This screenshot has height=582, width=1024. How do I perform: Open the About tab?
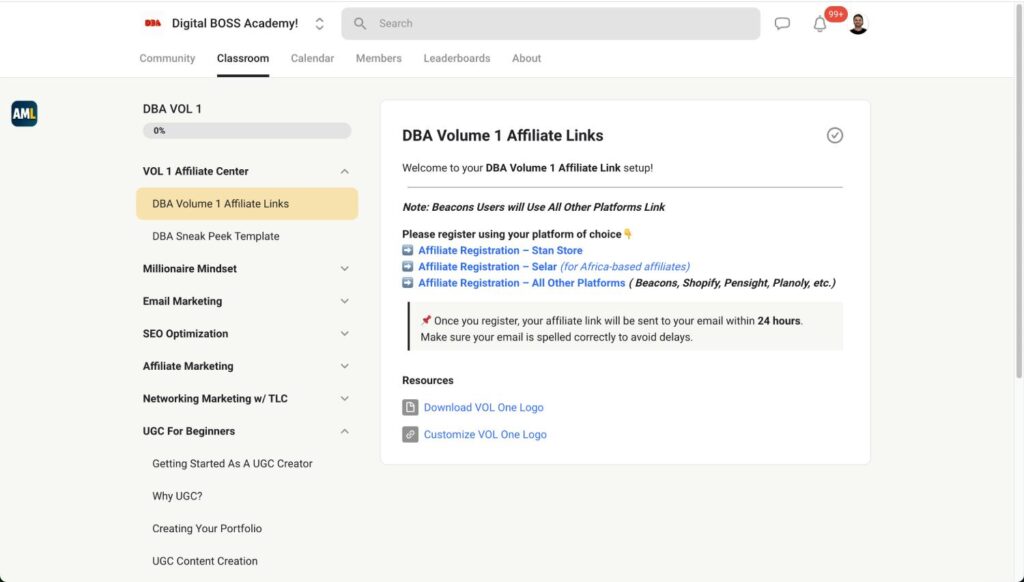pos(526,58)
